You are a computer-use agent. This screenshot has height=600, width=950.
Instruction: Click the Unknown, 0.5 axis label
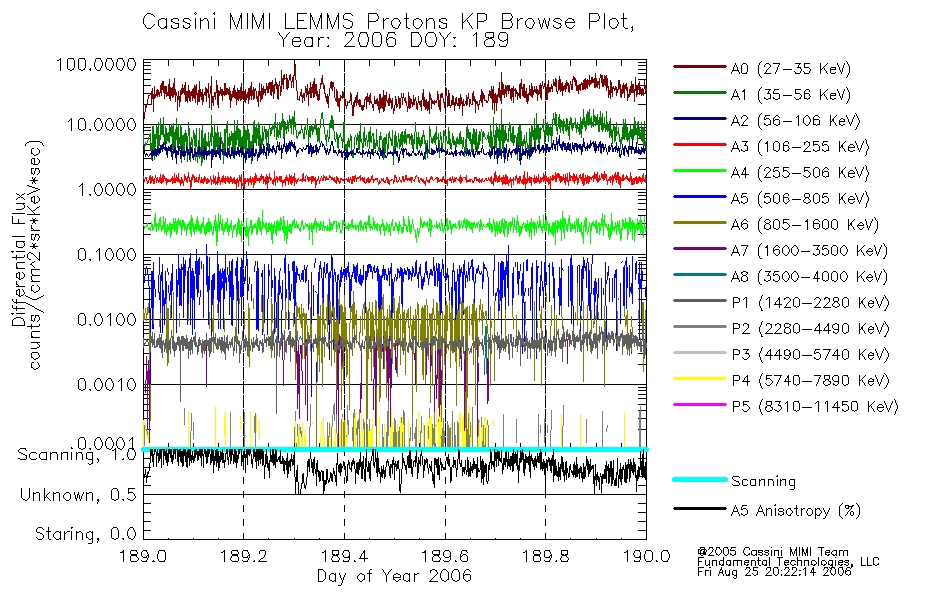(x=78, y=495)
